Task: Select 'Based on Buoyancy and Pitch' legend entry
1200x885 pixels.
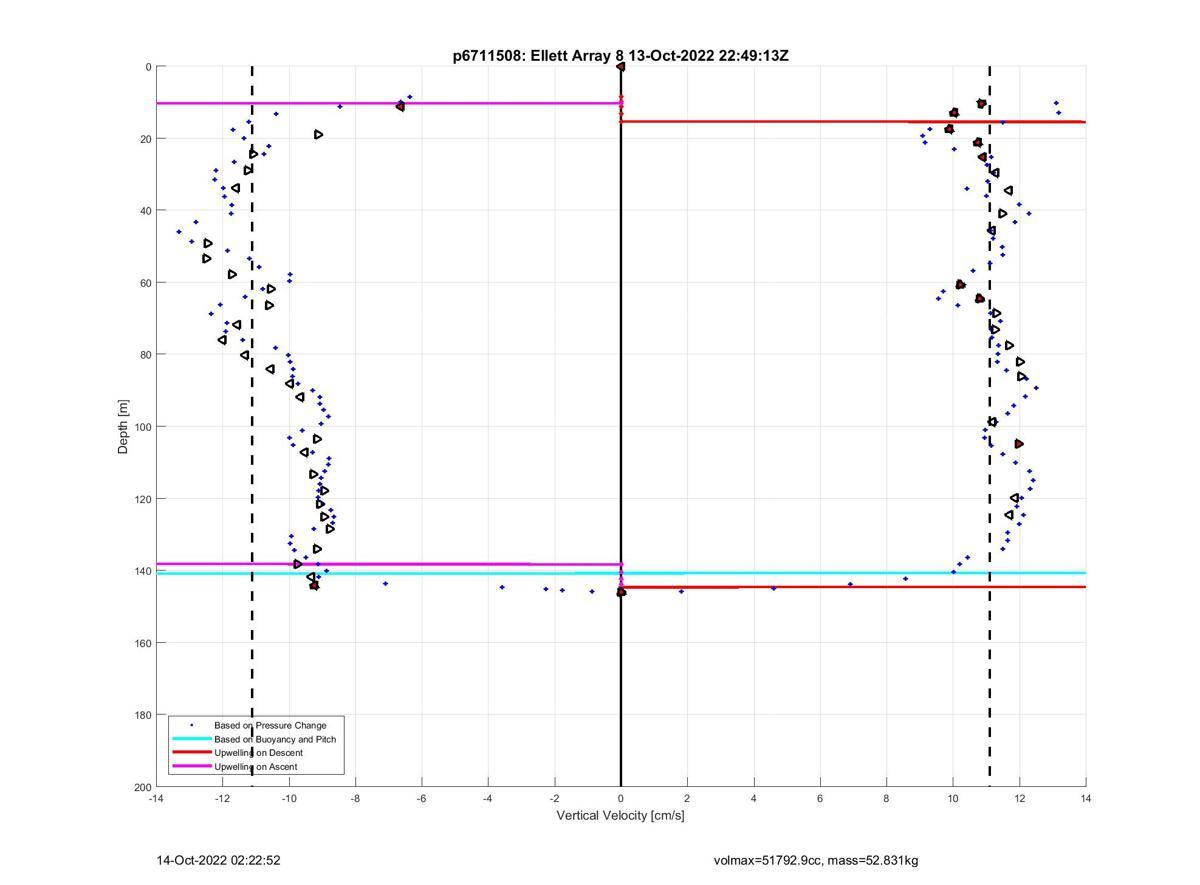Action: point(275,739)
